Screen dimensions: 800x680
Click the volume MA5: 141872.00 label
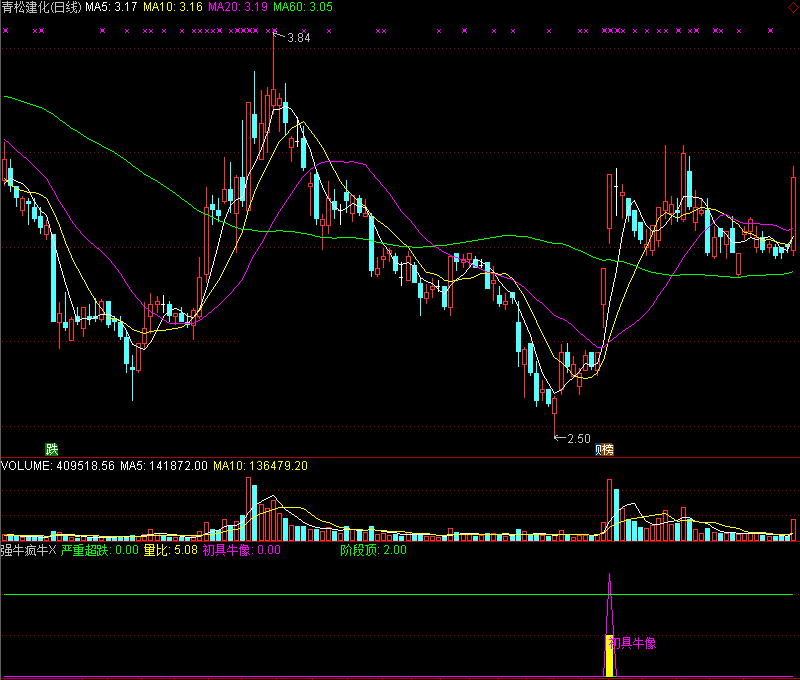point(164,466)
